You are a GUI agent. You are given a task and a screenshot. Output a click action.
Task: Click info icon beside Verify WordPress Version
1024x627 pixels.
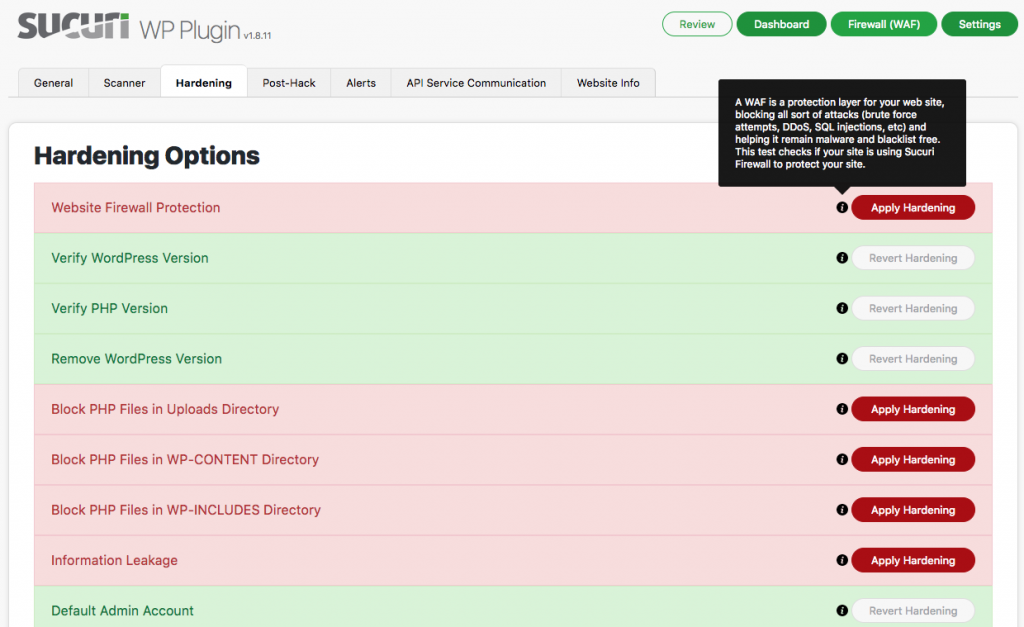point(842,258)
